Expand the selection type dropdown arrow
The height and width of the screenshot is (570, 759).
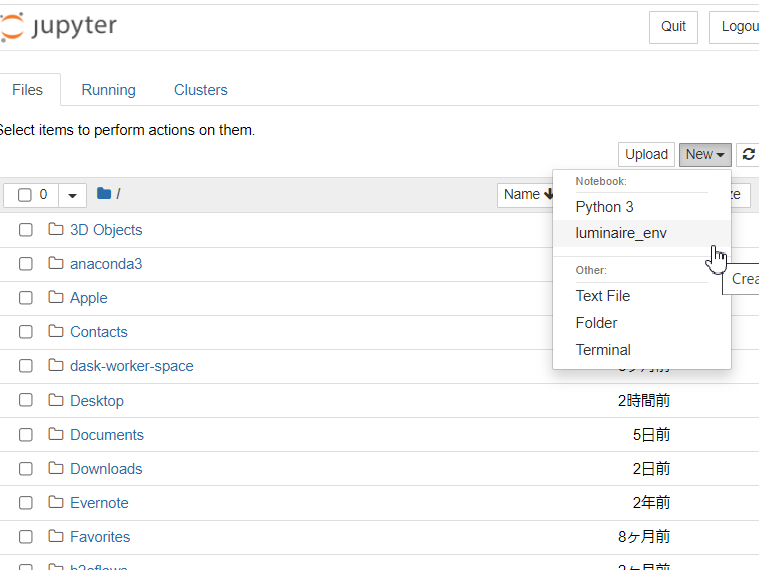72,195
